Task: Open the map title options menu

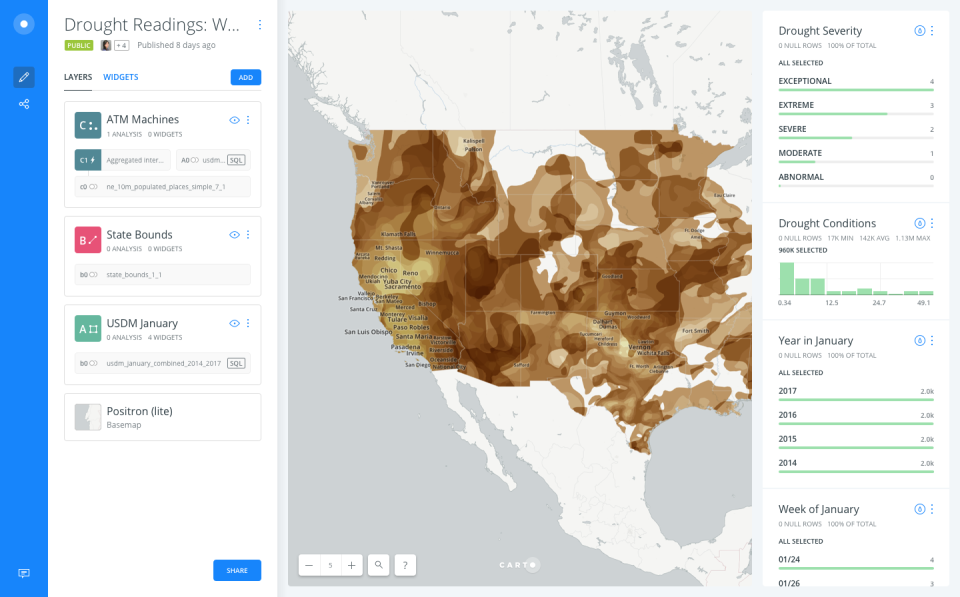Action: 260,25
